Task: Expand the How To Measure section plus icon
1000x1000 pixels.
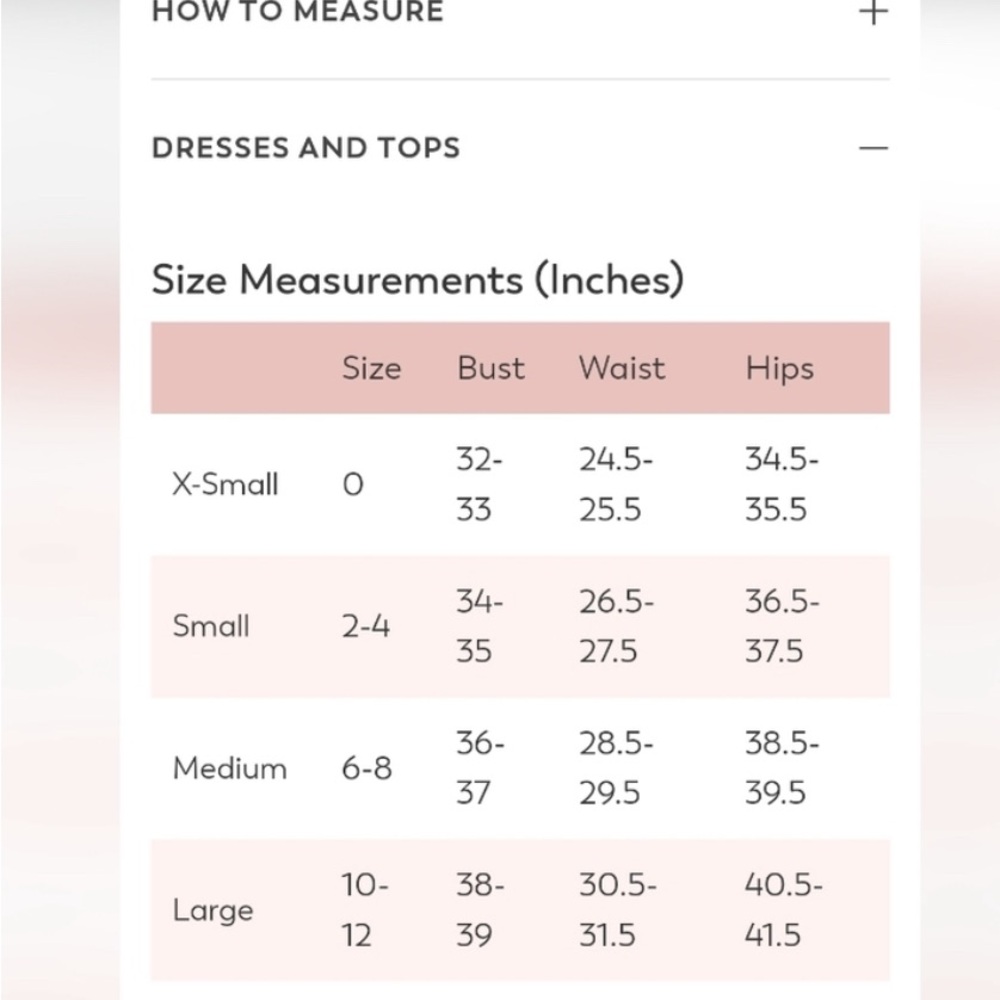Action: 873,12
